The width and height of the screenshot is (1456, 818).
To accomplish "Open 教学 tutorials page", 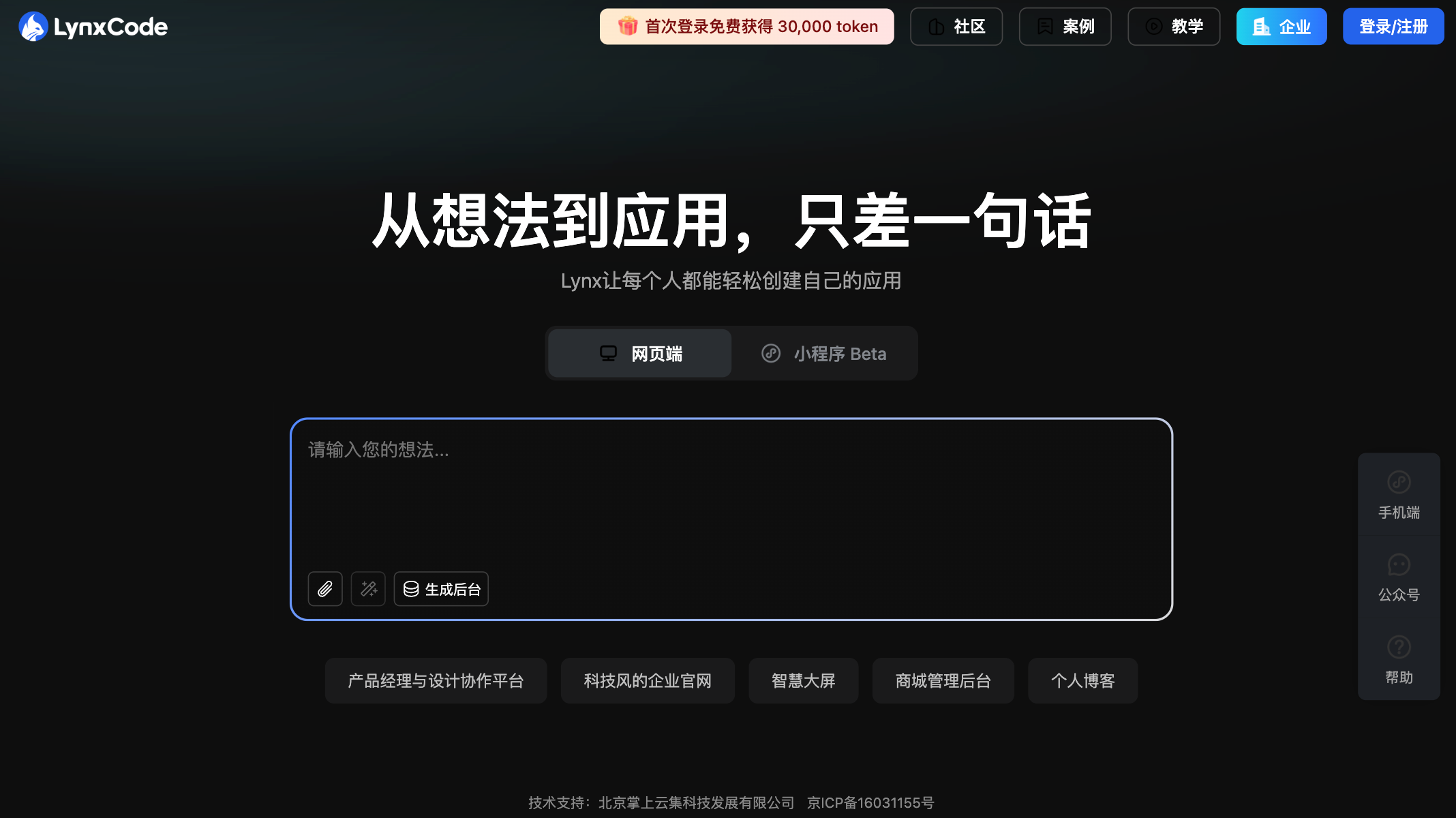I will click(x=1174, y=27).
